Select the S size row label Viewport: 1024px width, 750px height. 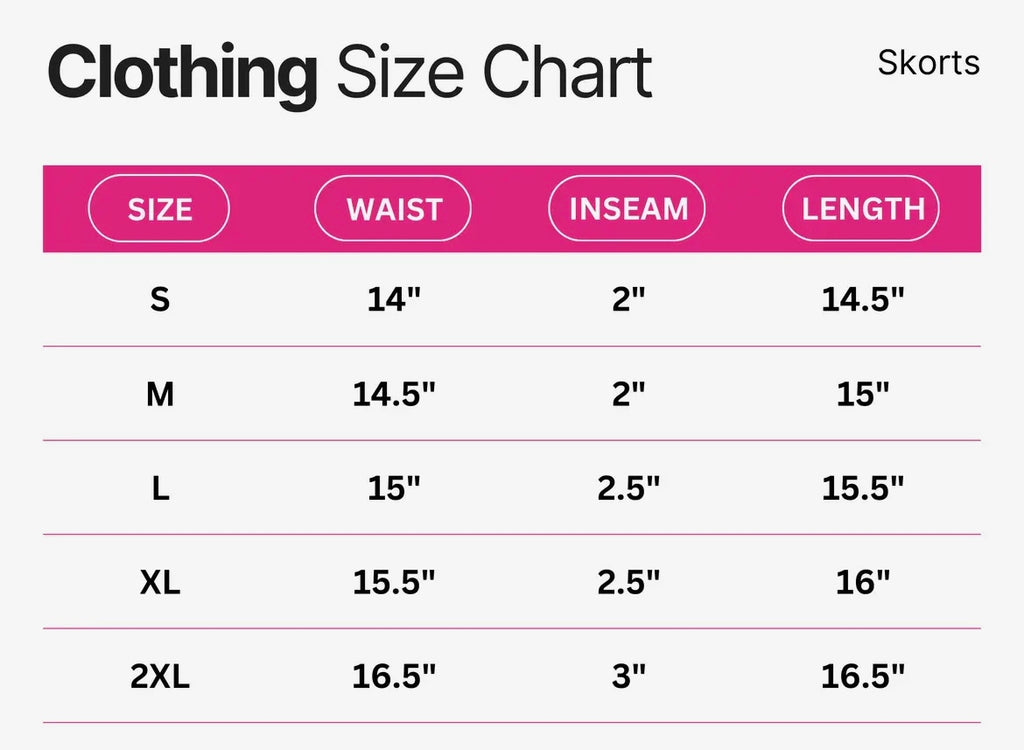pos(160,300)
